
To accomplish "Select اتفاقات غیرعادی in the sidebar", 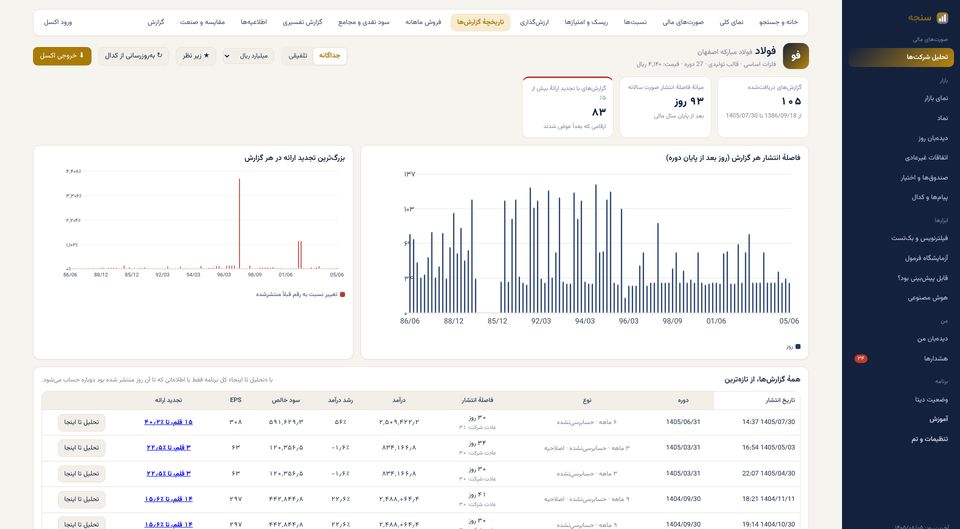I will 926,157.
